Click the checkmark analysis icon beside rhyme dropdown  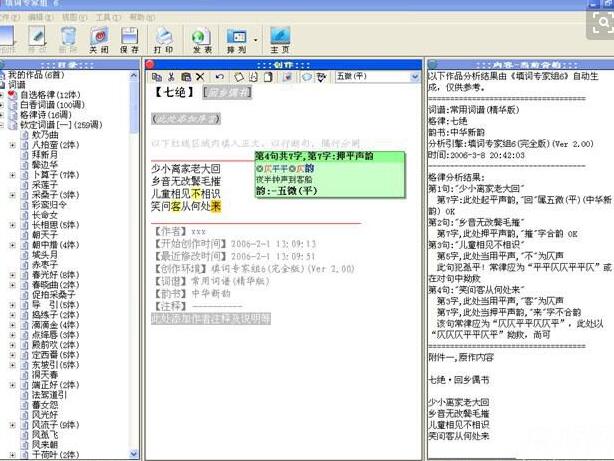(321, 77)
